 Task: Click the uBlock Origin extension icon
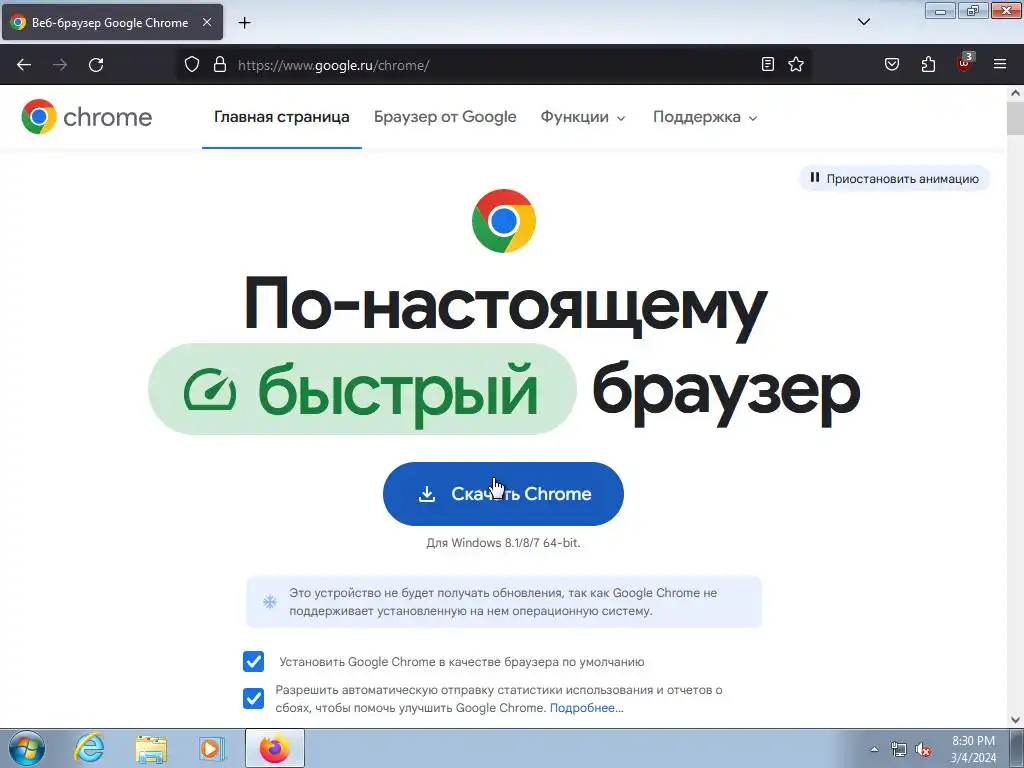pos(965,63)
